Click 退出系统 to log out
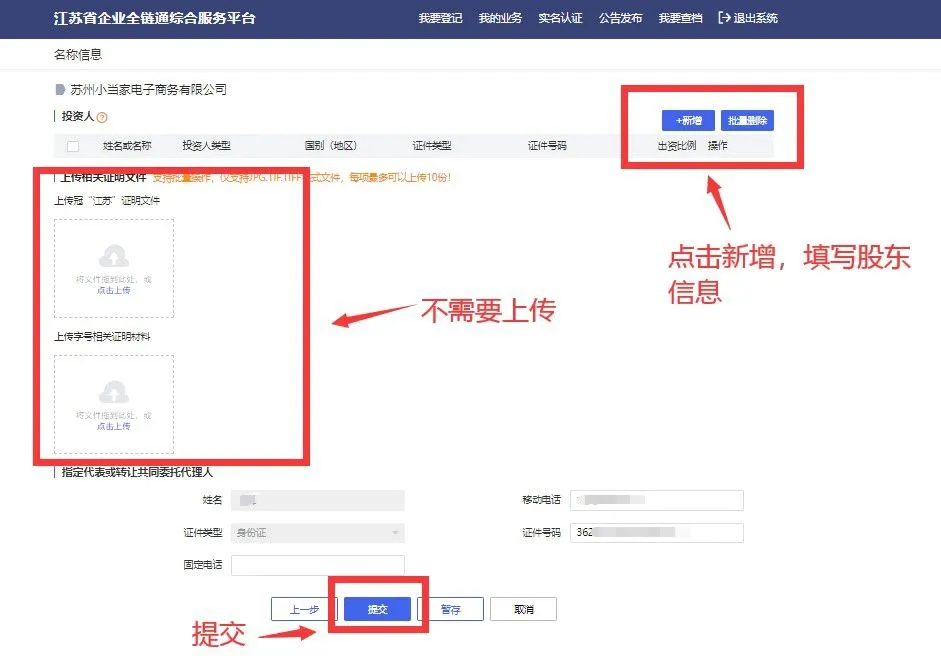Screen dimensions: 941x656 [x=748, y=19]
